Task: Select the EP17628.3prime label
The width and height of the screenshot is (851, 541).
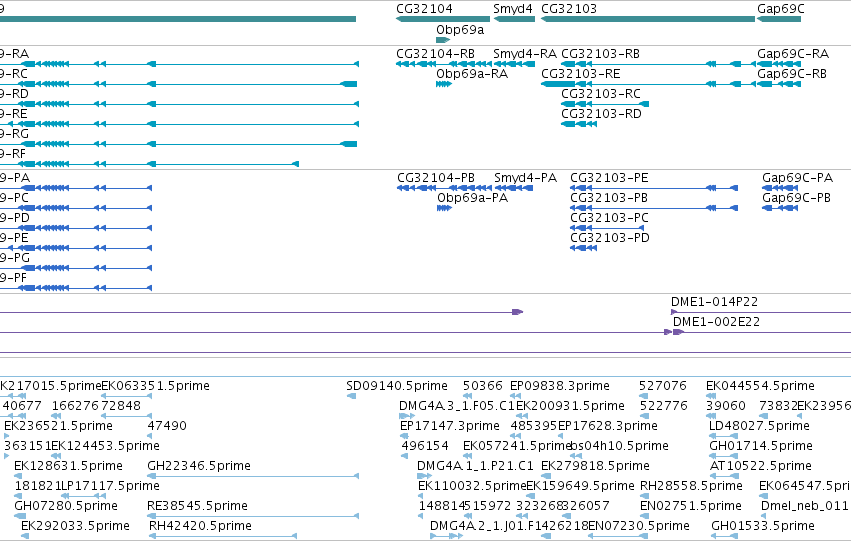Action: [x=607, y=426]
